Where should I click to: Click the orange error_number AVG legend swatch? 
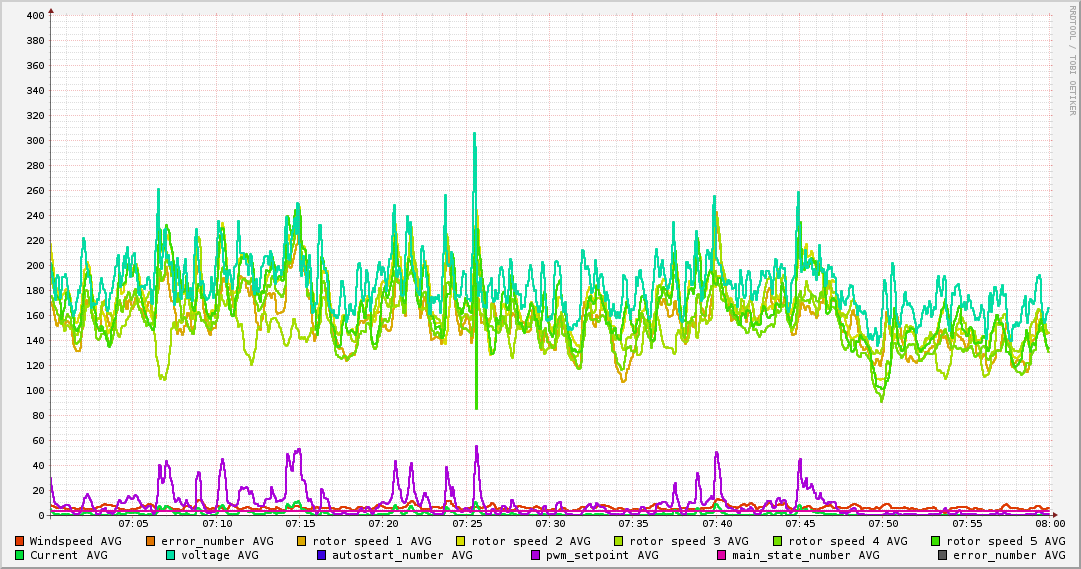click(150, 541)
